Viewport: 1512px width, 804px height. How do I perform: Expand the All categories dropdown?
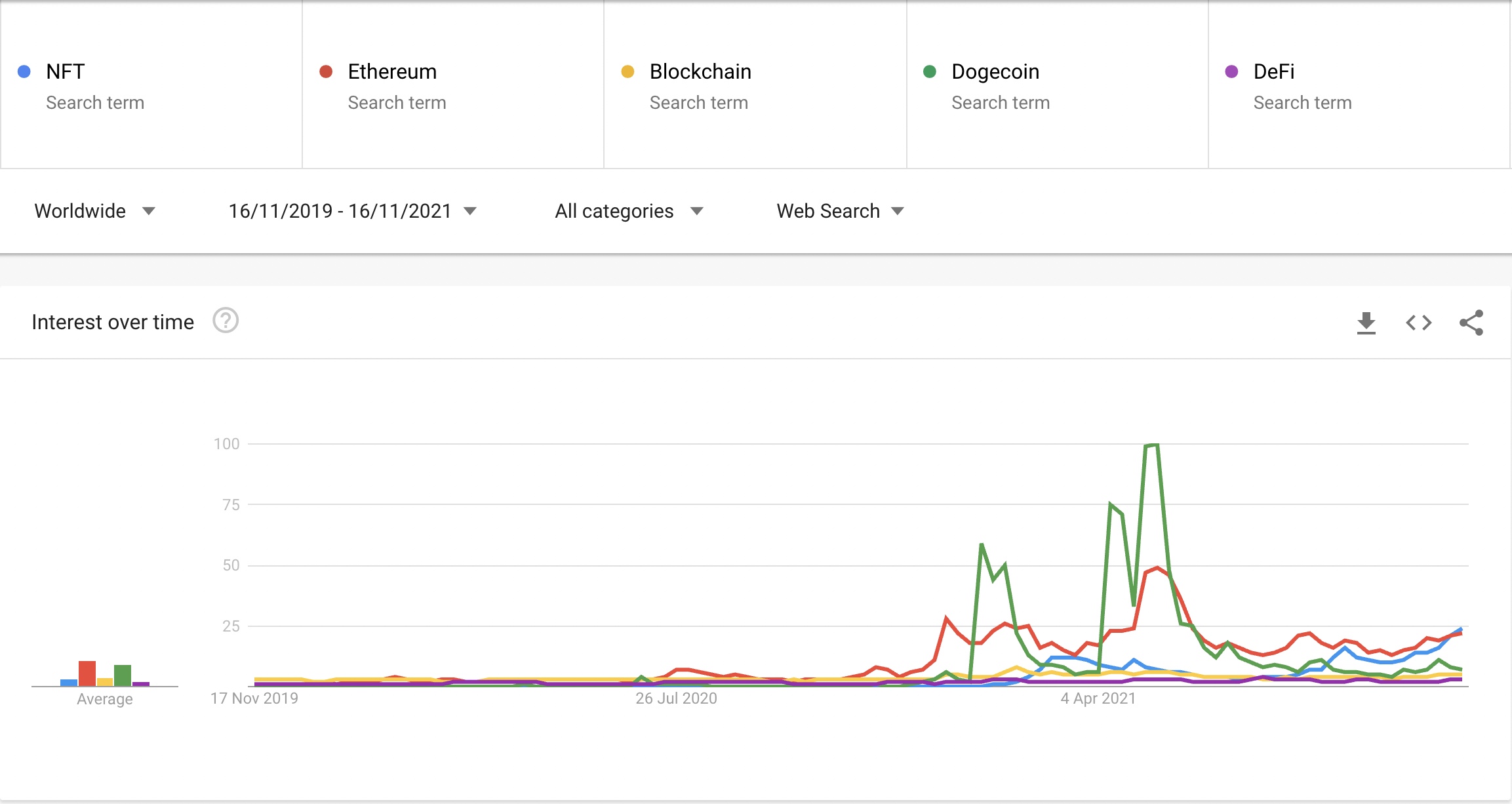629,211
